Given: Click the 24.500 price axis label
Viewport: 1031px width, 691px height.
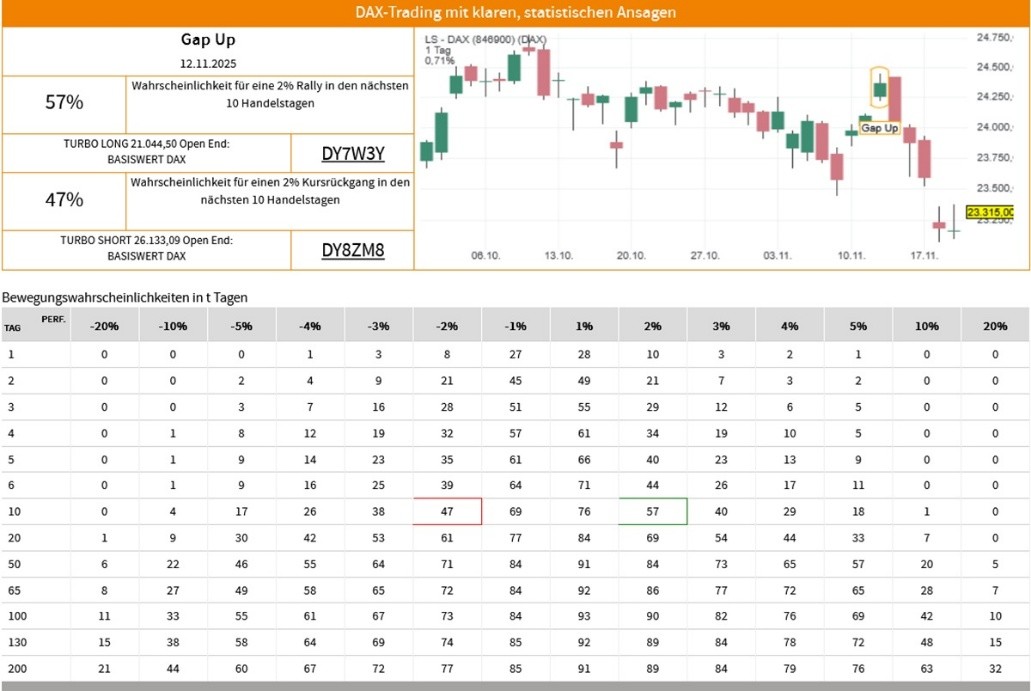Looking at the screenshot, I should pyautogui.click(x=994, y=67).
